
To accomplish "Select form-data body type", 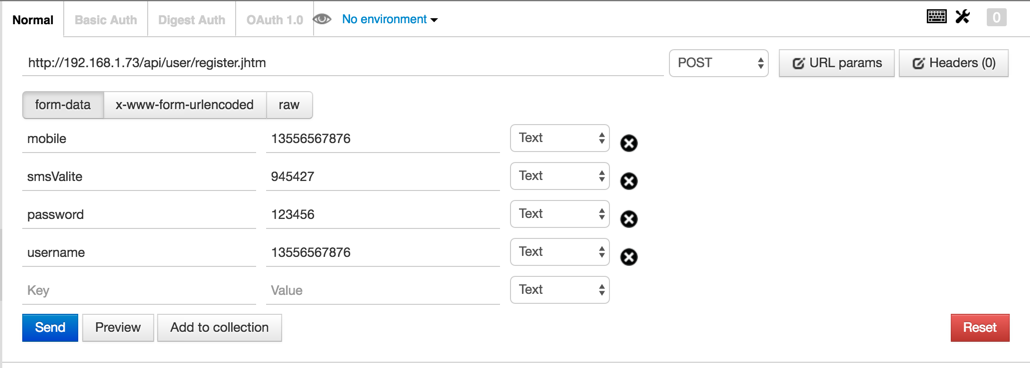I will point(63,105).
